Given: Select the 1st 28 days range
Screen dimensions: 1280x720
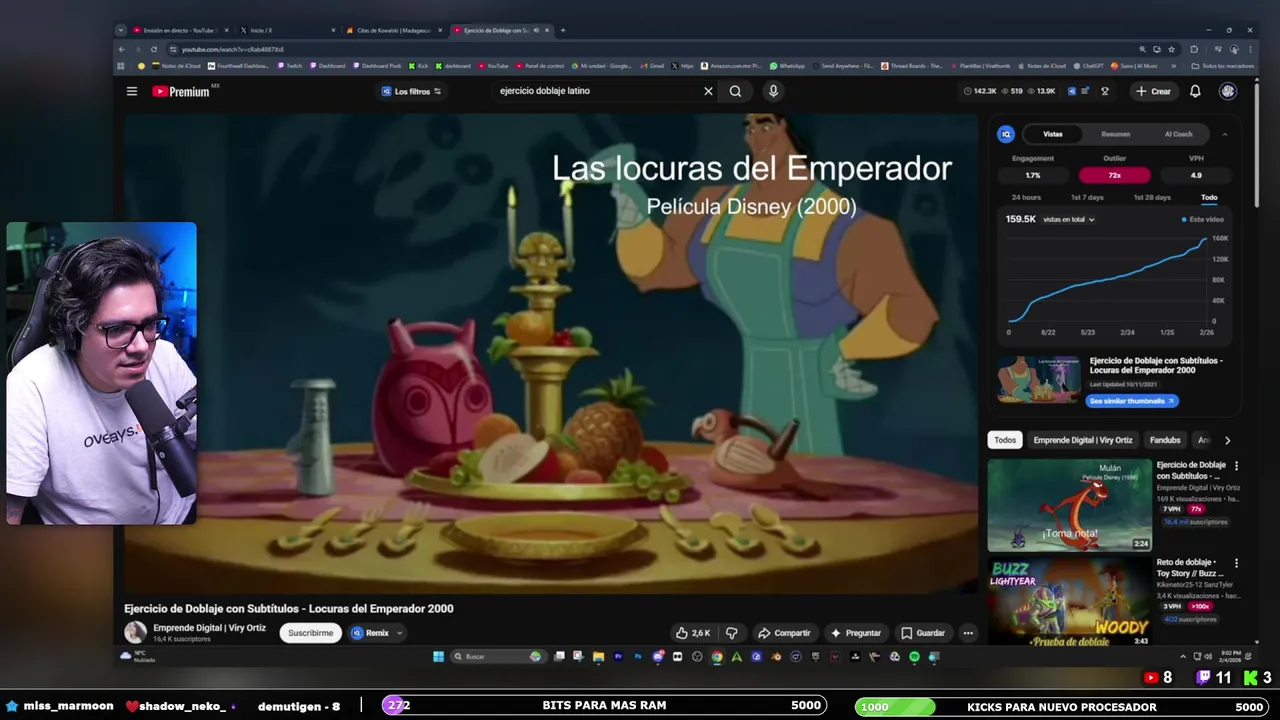Looking at the screenshot, I should pyautogui.click(x=1152, y=197).
